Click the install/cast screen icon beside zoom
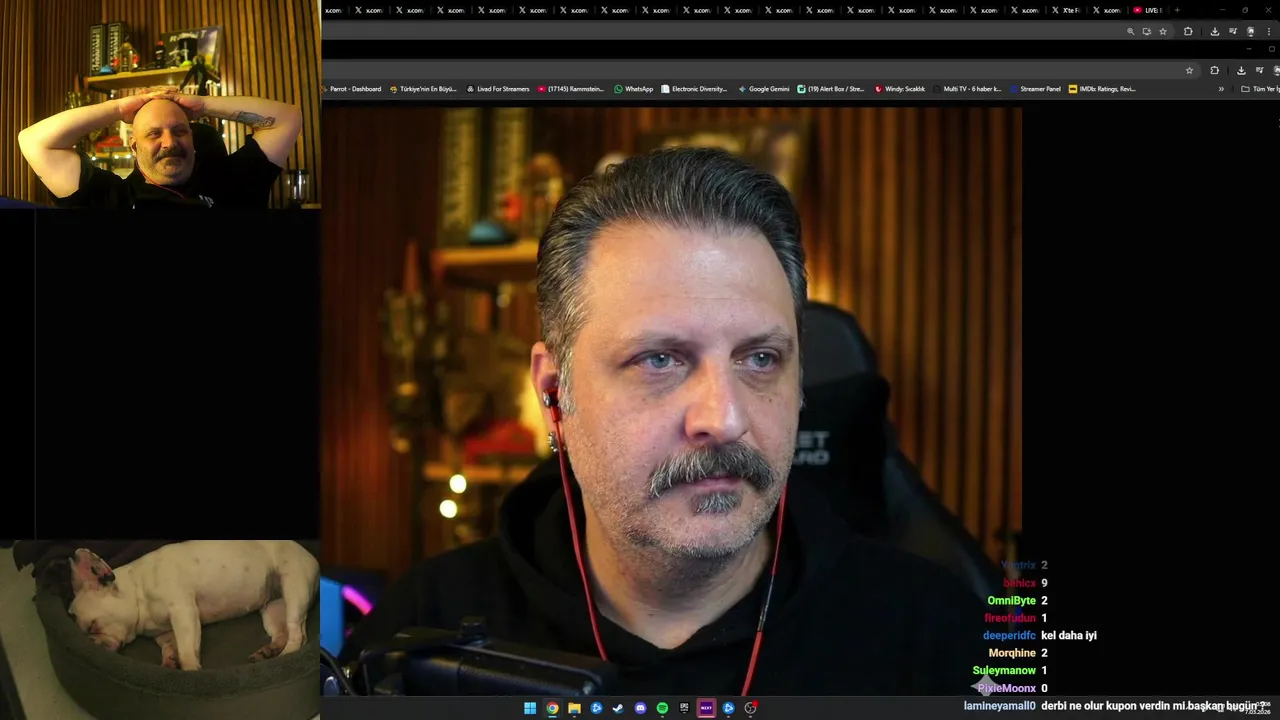Viewport: 1280px width, 720px height. 1147,31
